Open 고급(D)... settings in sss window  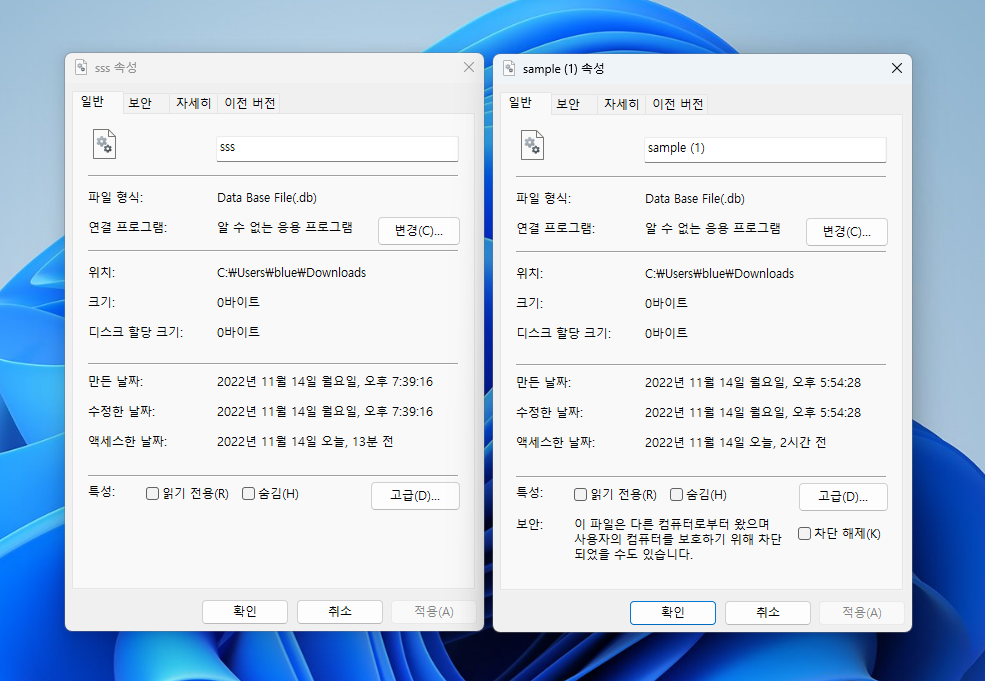point(415,496)
